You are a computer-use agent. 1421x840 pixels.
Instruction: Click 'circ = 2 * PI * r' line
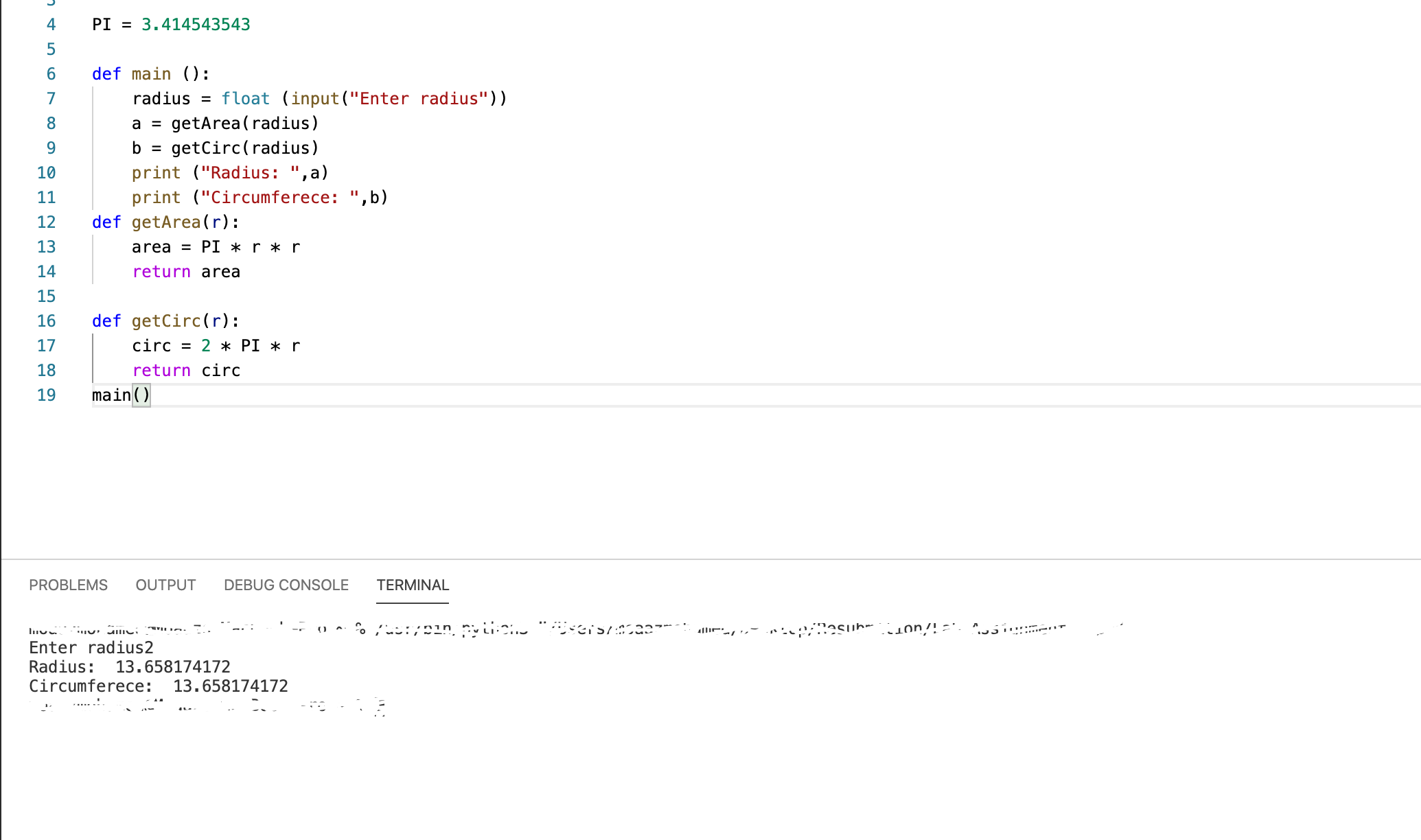point(216,346)
